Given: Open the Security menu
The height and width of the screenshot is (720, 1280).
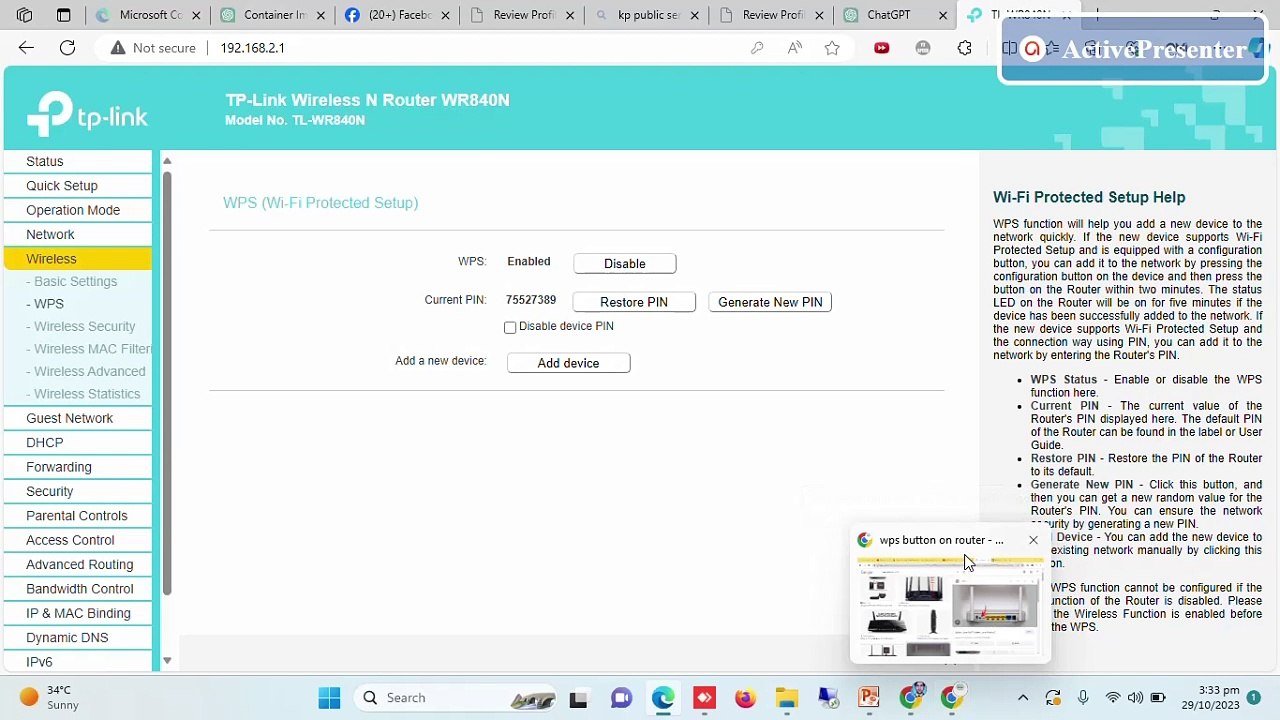Looking at the screenshot, I should pyautogui.click(x=78, y=492).
